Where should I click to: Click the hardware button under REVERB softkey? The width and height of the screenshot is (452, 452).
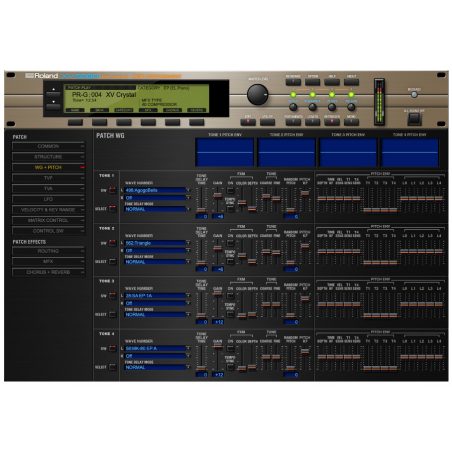click(197, 122)
